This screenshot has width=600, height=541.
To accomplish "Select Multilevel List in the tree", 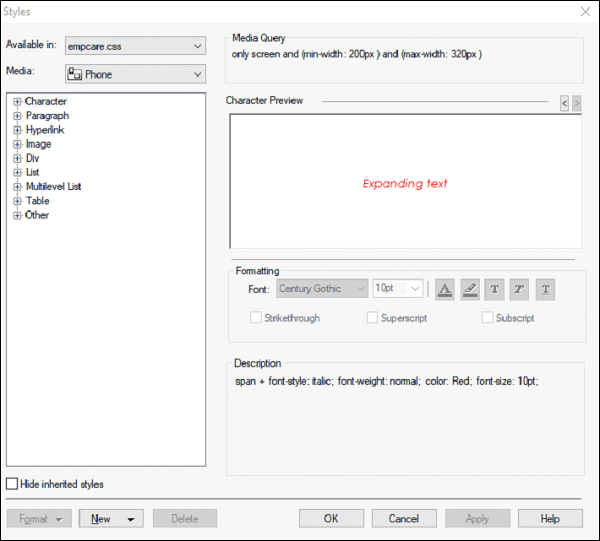I will tap(53, 187).
